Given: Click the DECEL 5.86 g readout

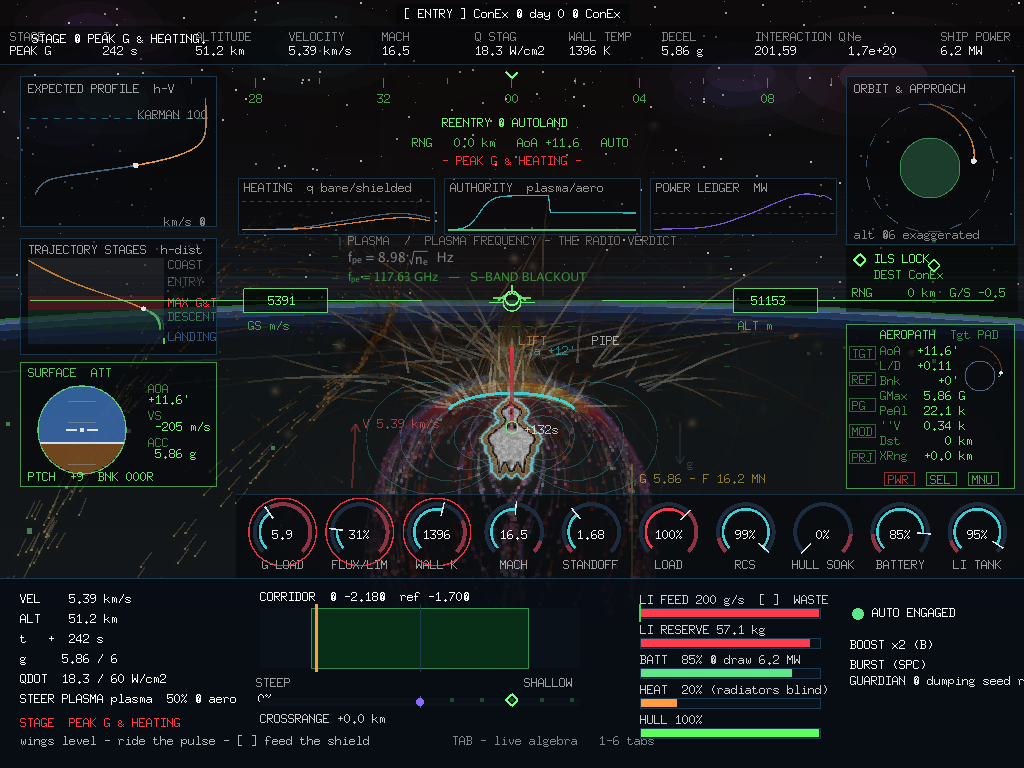Looking at the screenshot, I should tap(682, 44).
